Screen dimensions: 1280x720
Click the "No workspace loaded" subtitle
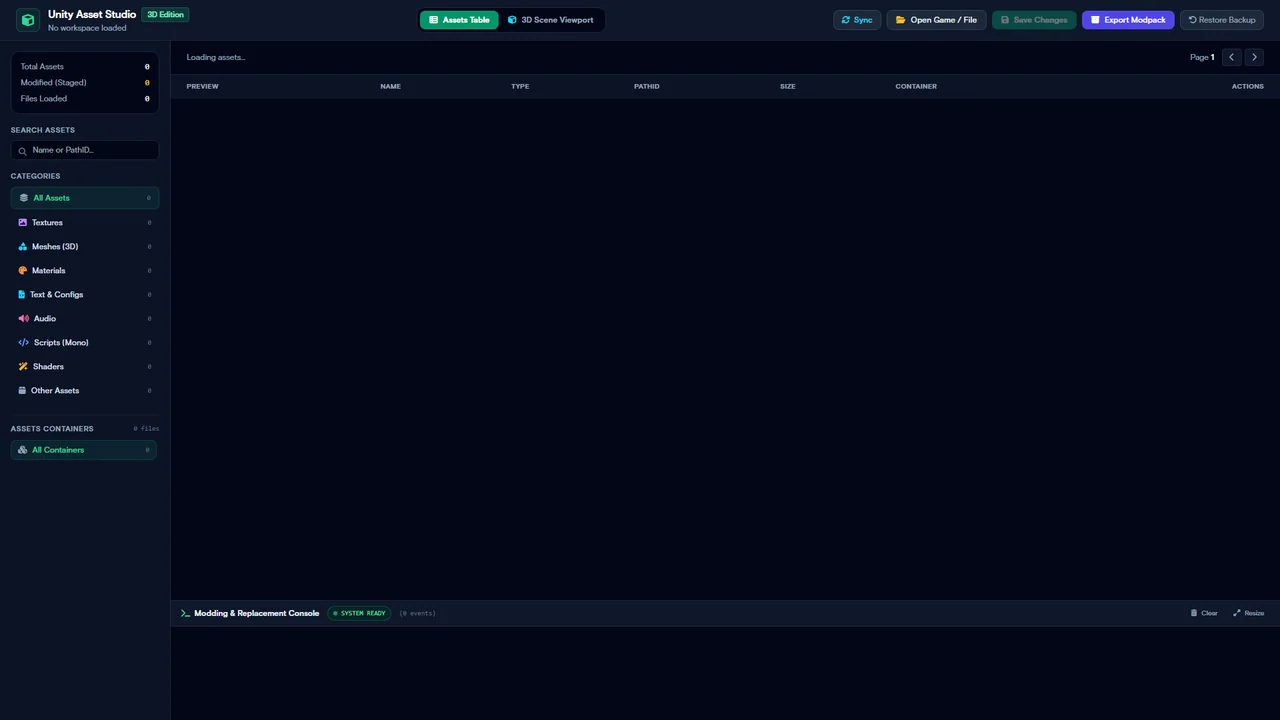87,28
